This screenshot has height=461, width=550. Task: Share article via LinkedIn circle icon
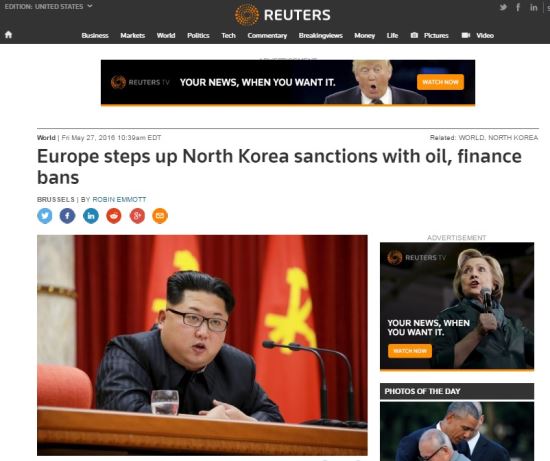click(91, 216)
